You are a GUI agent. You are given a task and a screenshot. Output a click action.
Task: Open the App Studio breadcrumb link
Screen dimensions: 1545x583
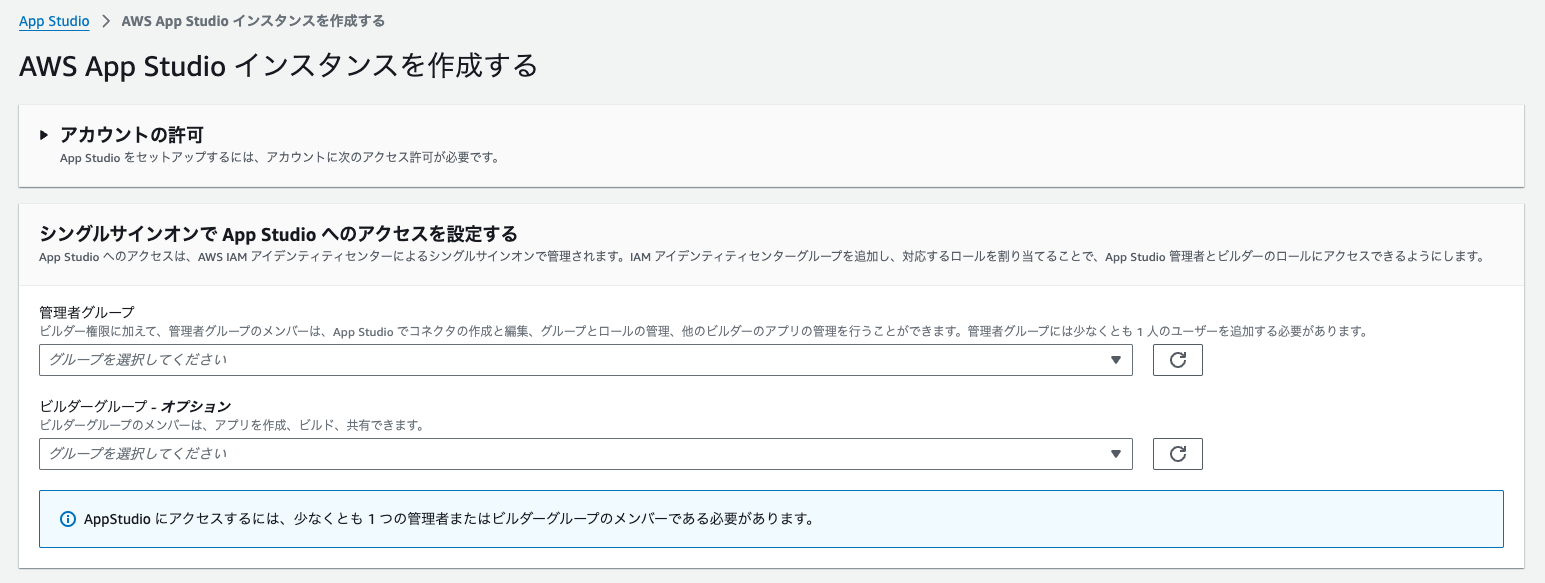[54, 20]
